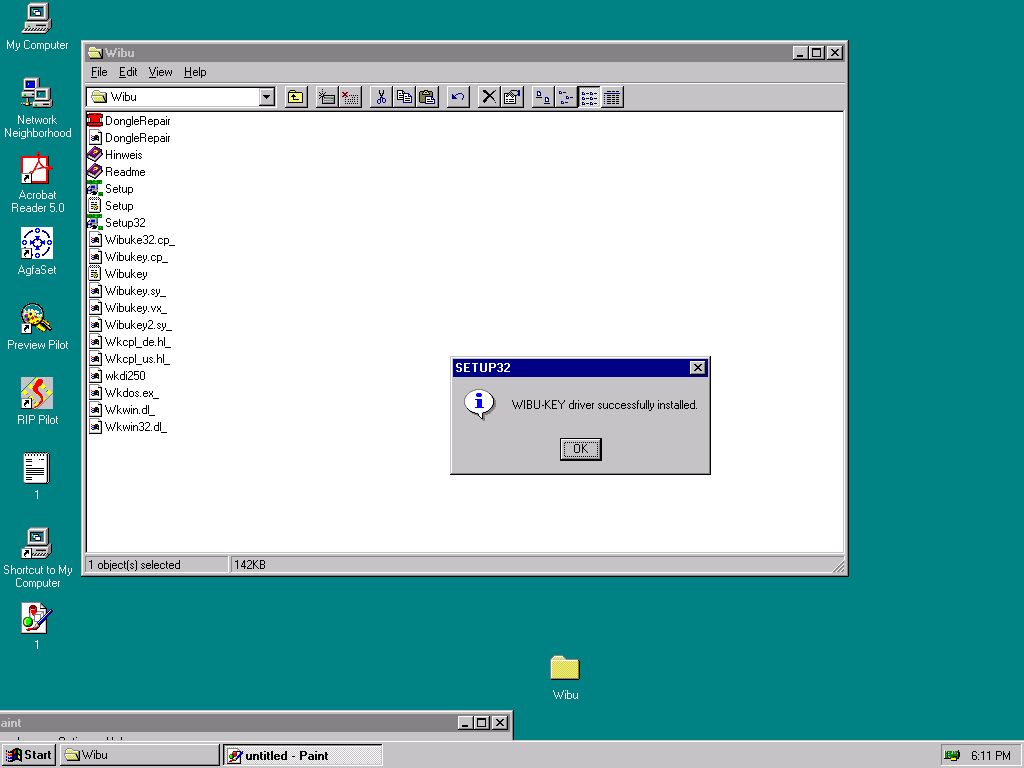Undo the last action via toolbar
The image size is (1024, 768).
458,97
